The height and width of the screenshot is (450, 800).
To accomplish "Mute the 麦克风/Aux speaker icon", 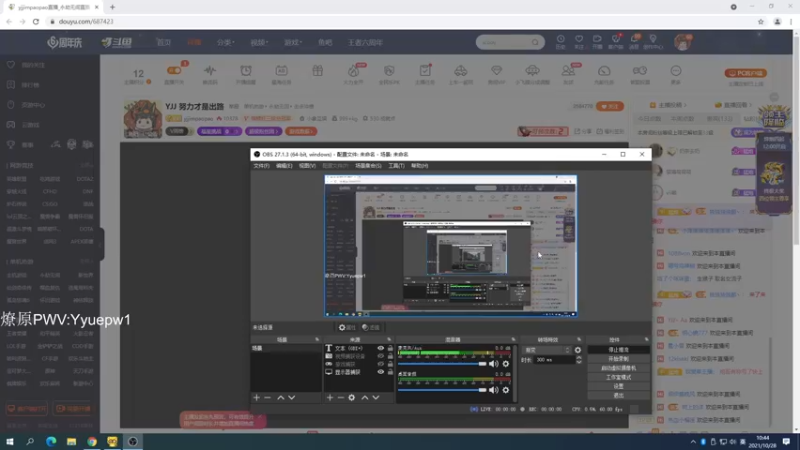I will [493, 364].
